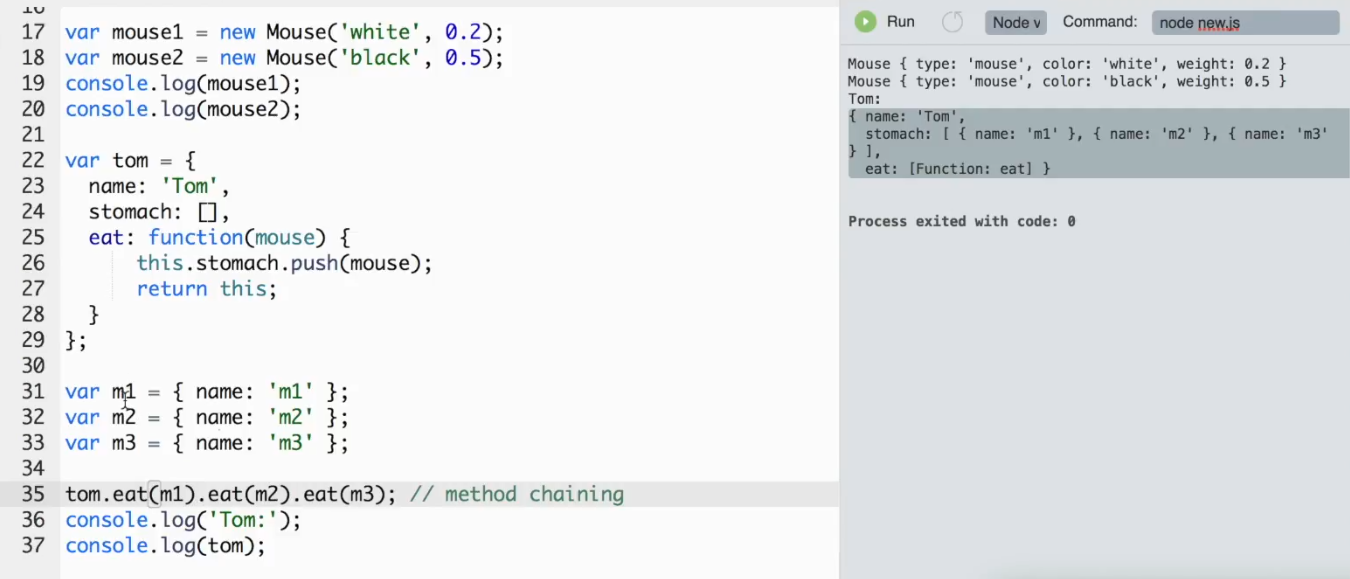Click line number 37 in the gutter
1350x579 pixels.
(x=33, y=546)
